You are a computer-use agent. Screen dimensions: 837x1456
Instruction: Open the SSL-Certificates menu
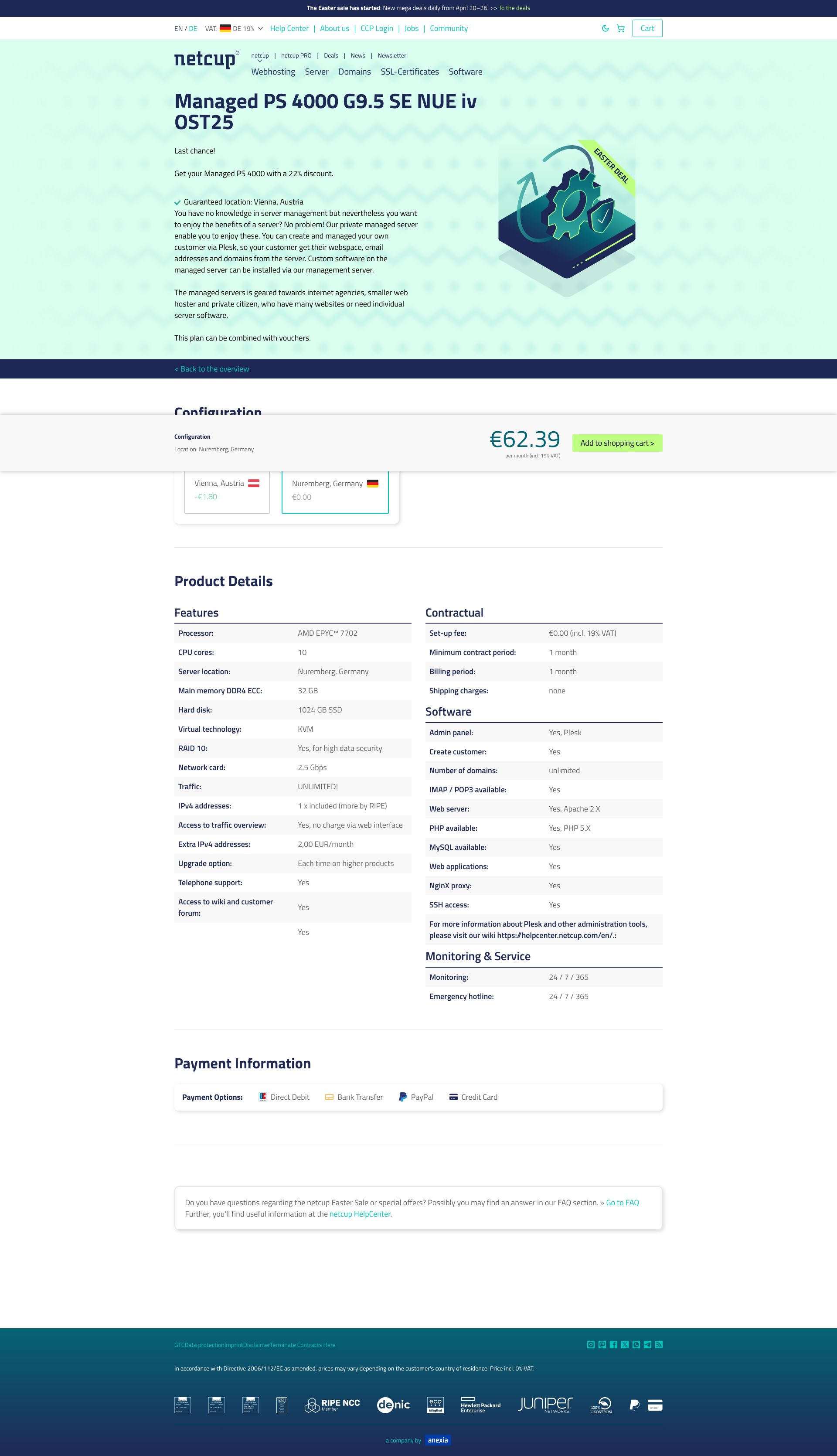point(410,72)
